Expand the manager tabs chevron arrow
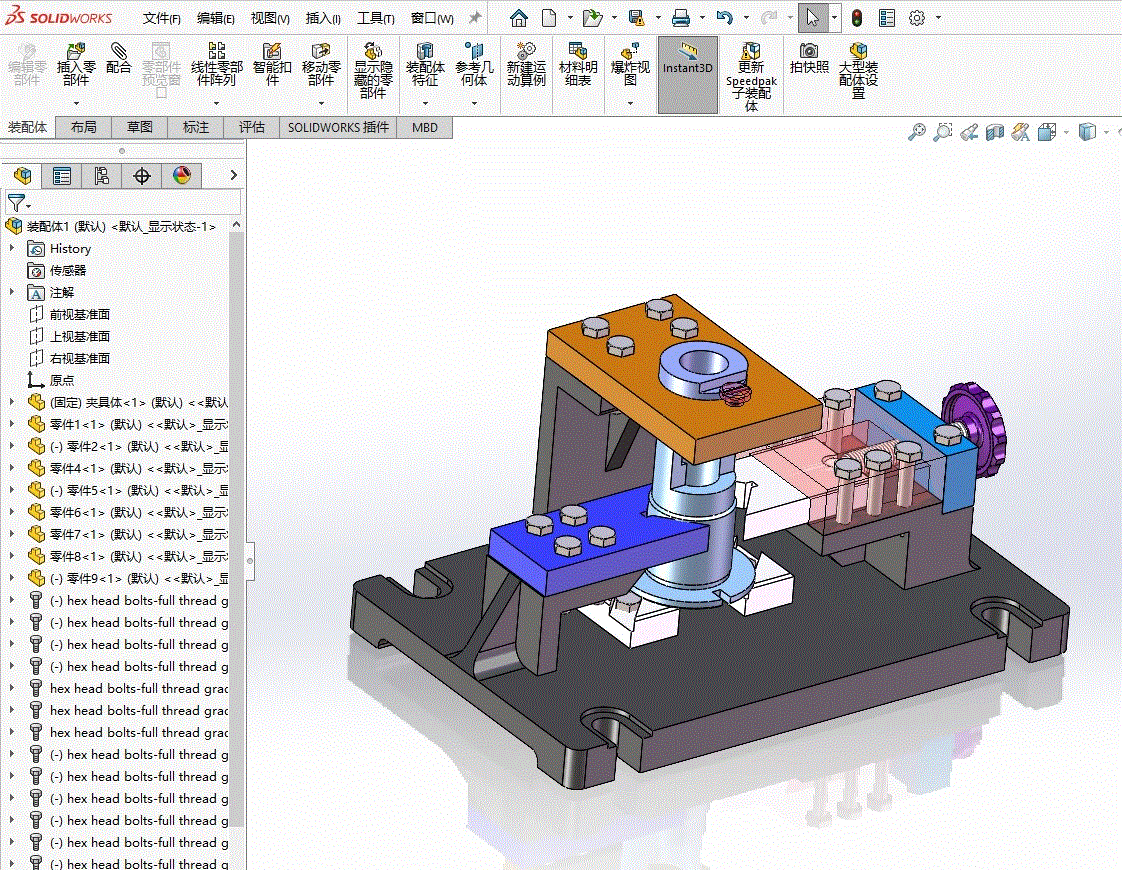Screen dimensions: 1122x870 (x=233, y=175)
